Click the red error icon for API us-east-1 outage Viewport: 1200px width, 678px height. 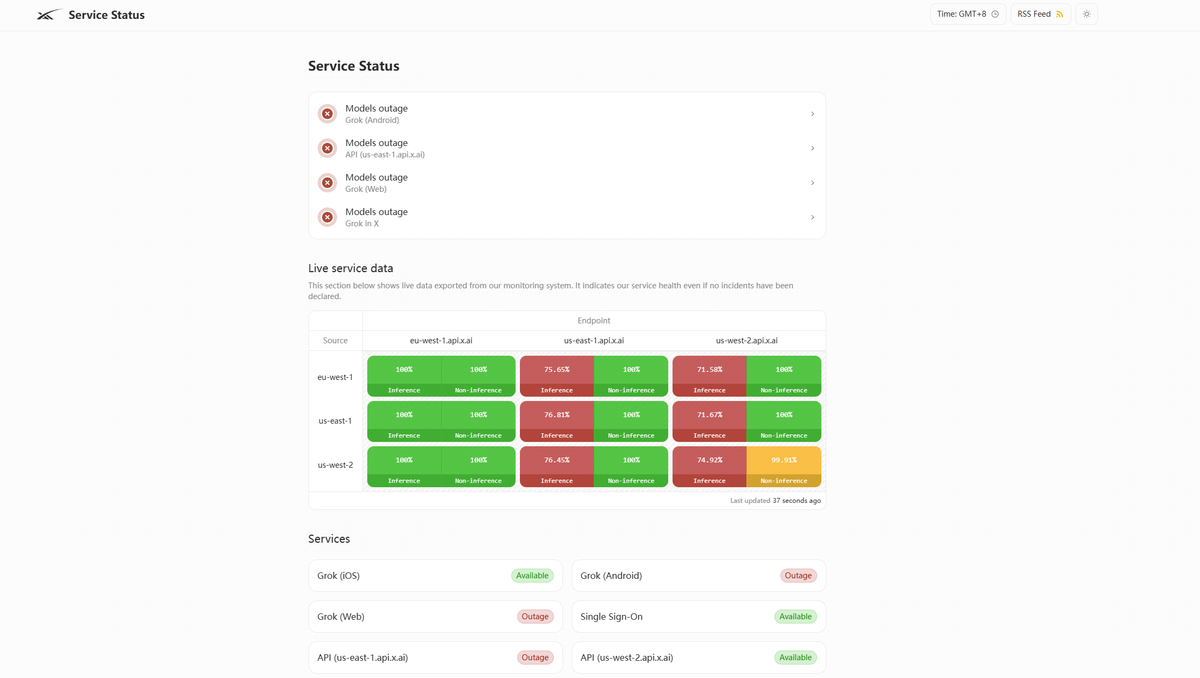[x=327, y=148]
